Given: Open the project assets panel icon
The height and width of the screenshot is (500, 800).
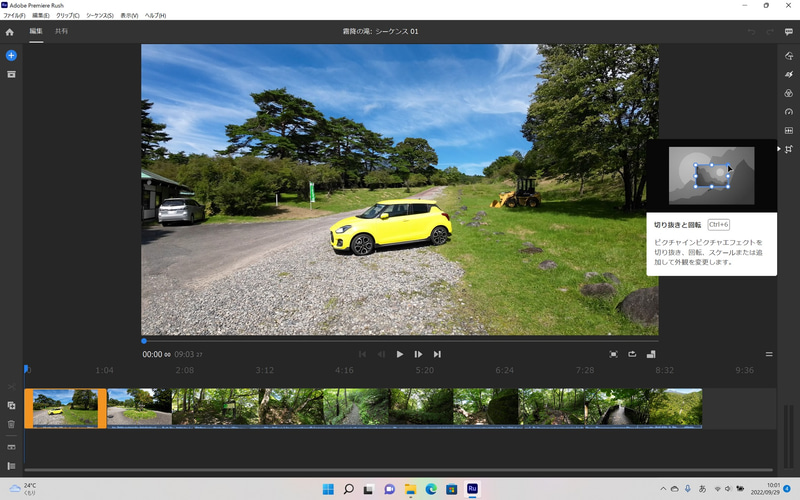Looking at the screenshot, I should point(11,74).
